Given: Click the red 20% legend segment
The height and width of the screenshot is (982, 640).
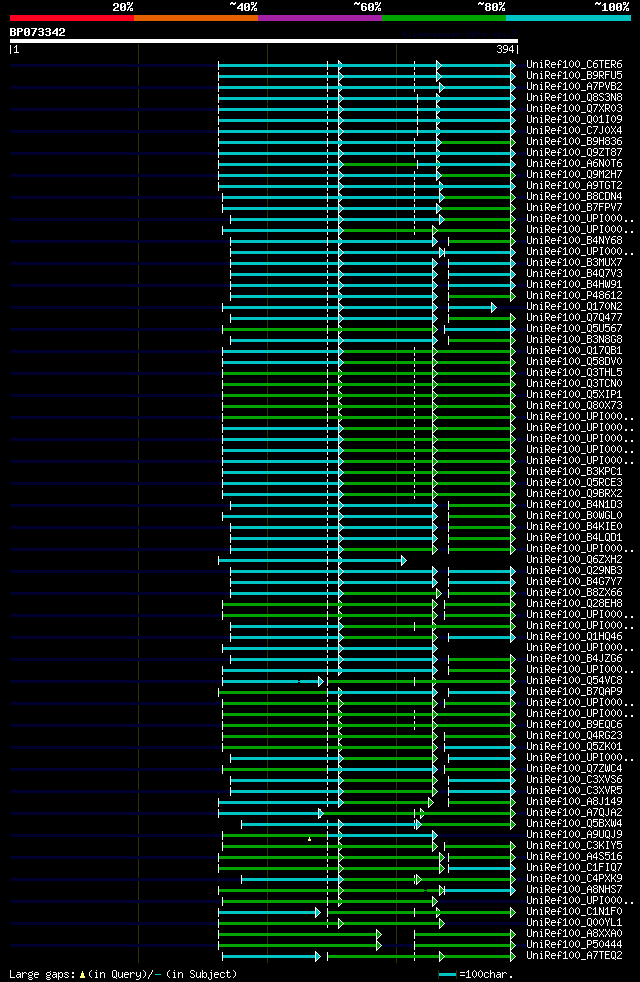Looking at the screenshot, I should (72, 18).
